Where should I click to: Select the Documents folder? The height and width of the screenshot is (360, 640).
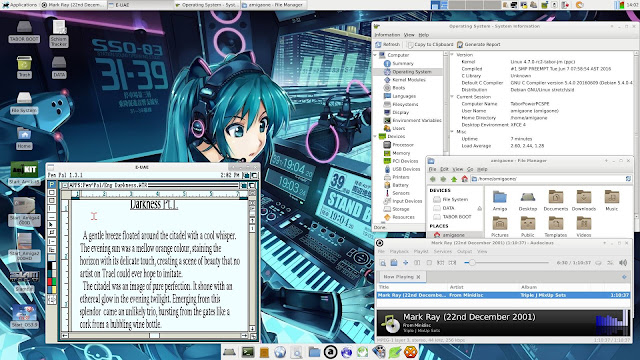(x=556, y=201)
